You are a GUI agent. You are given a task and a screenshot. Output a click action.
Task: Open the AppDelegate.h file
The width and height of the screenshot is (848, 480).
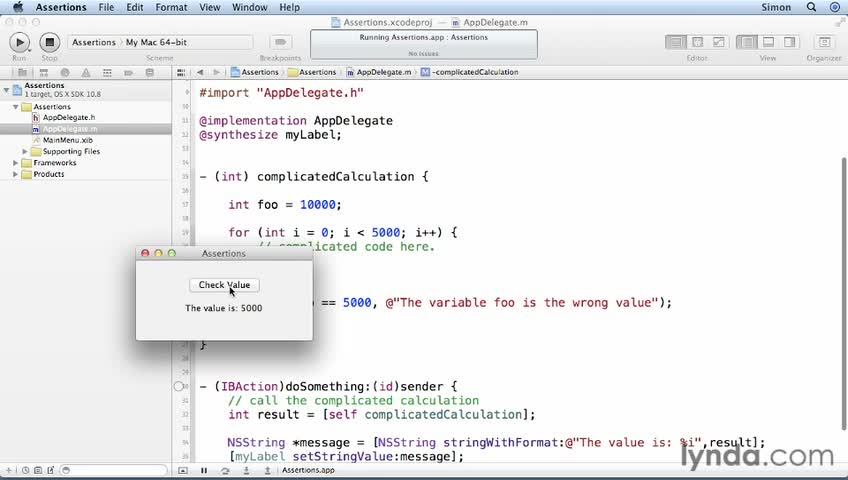[x=69, y=117]
